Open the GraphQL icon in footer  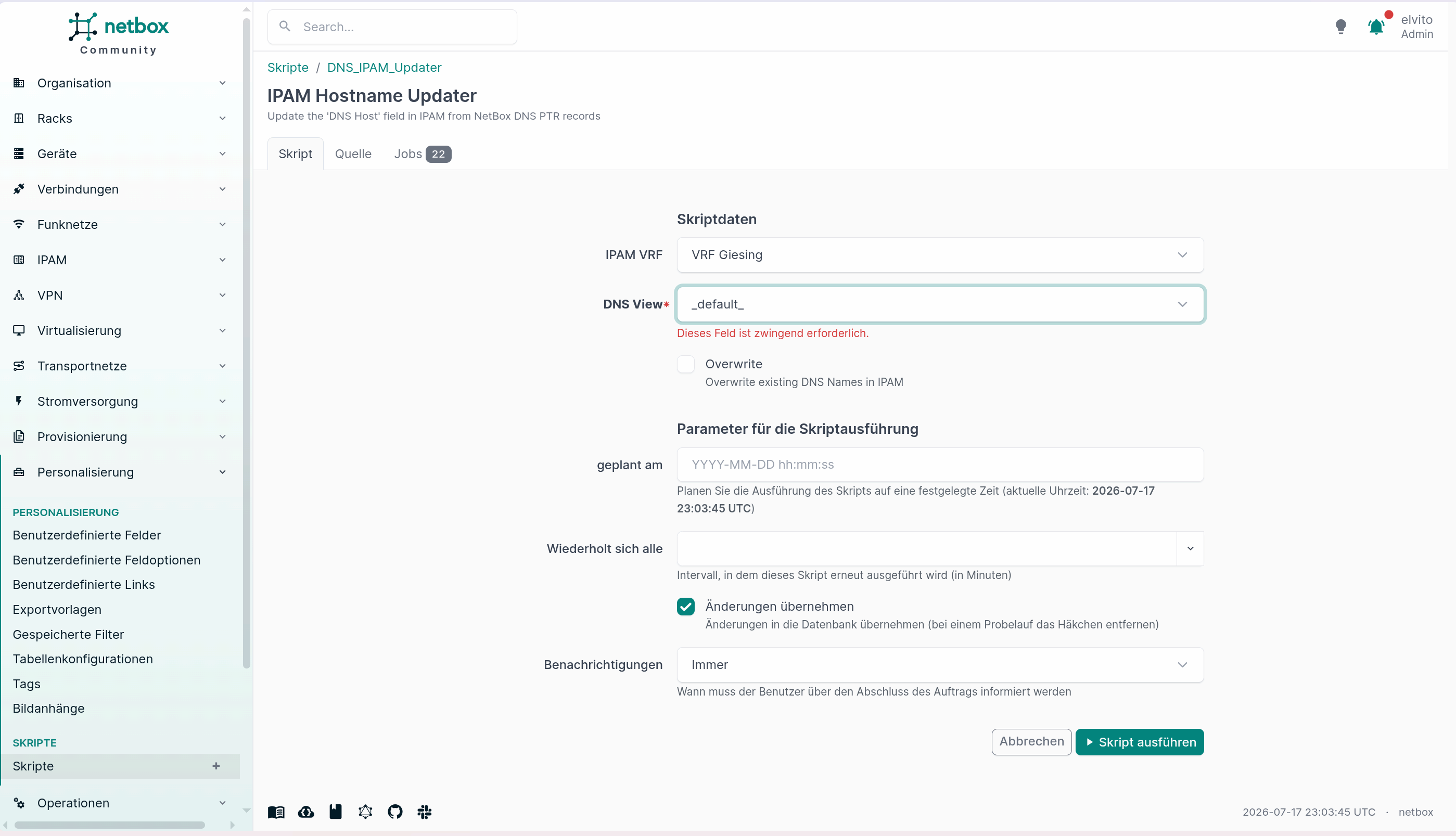point(365,812)
